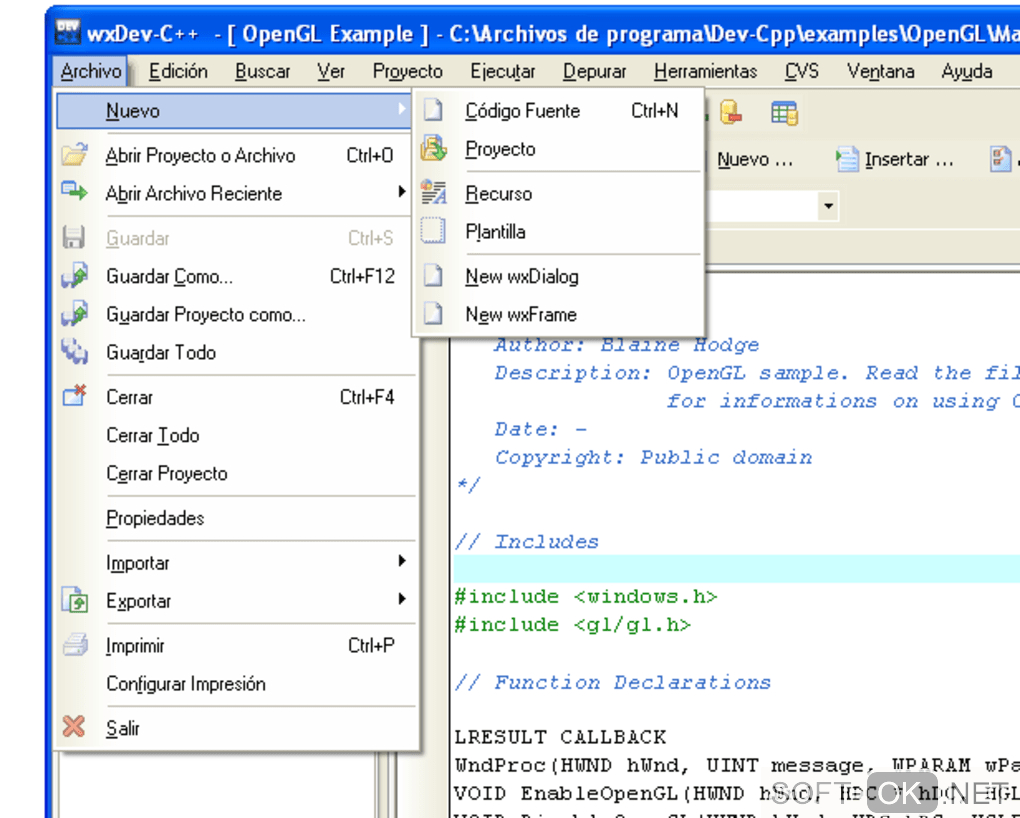
Task: Click the Código Fuente page icon
Action: 433,110
